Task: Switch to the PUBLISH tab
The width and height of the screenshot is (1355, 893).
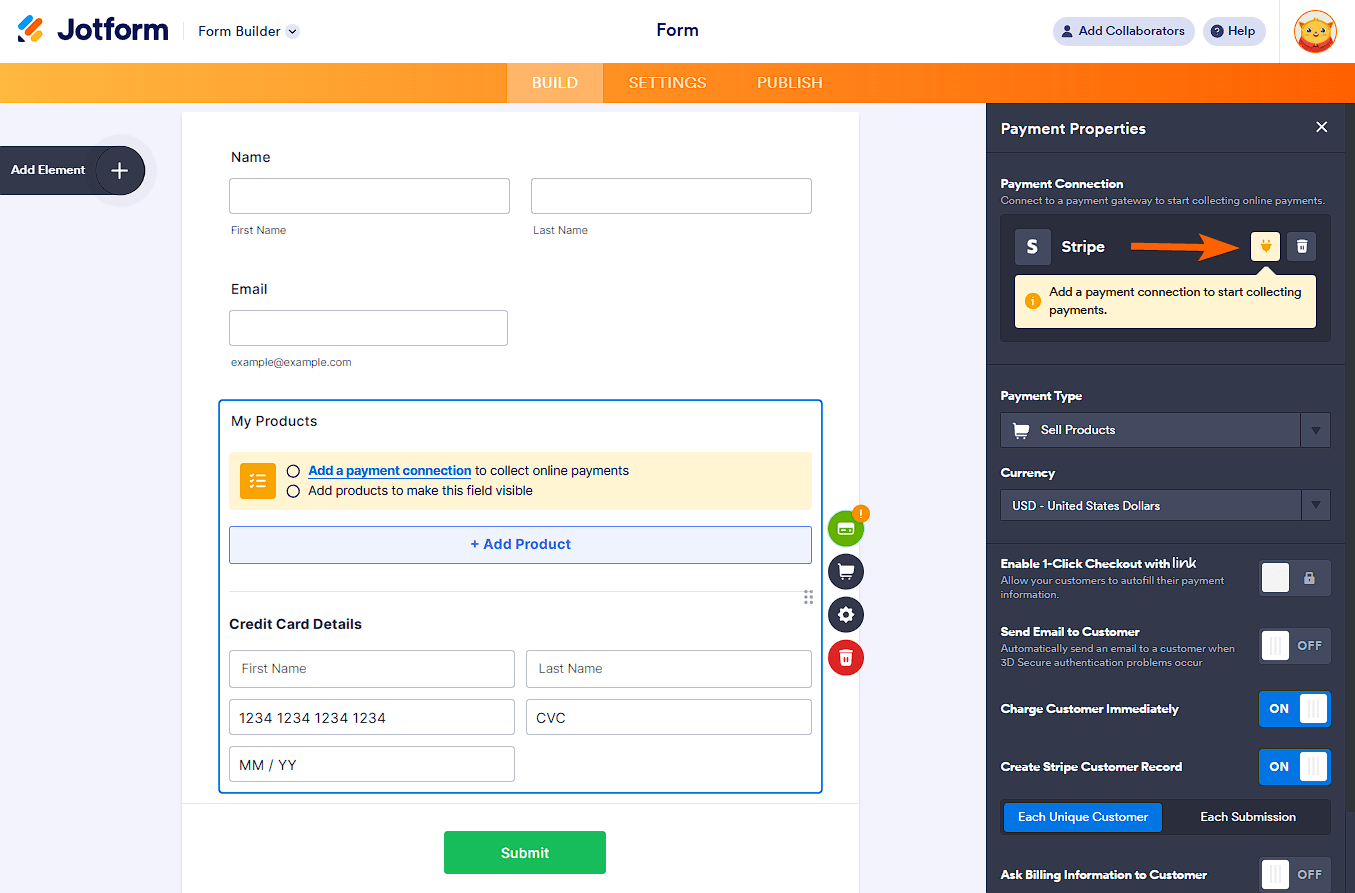Action: [790, 83]
